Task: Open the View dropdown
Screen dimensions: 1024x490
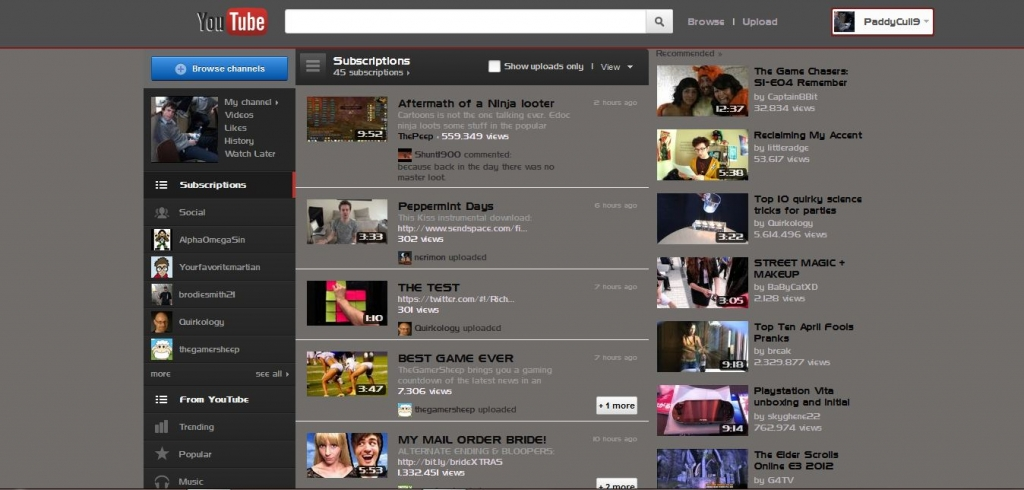Action: 616,67
